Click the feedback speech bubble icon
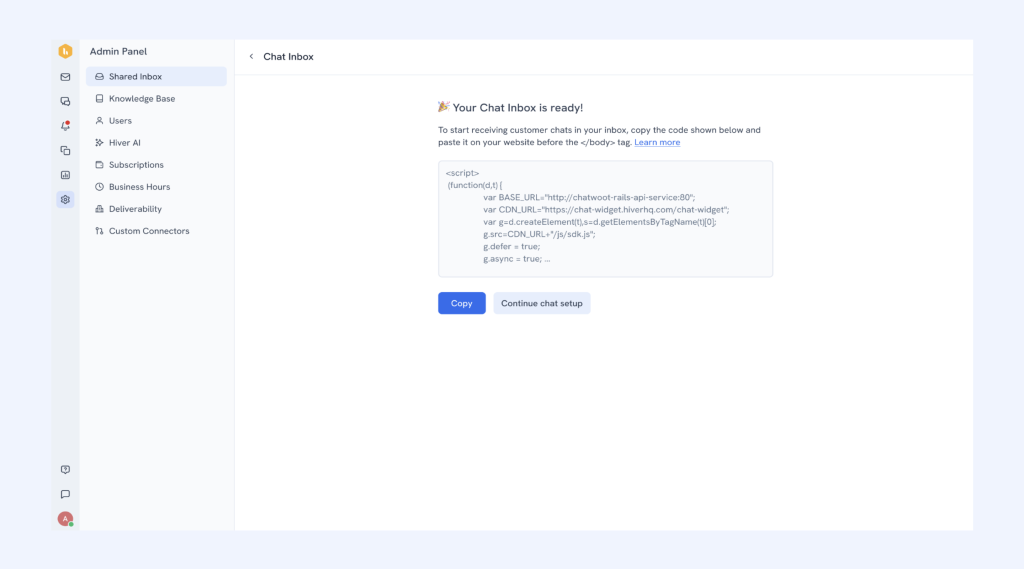 (65, 494)
